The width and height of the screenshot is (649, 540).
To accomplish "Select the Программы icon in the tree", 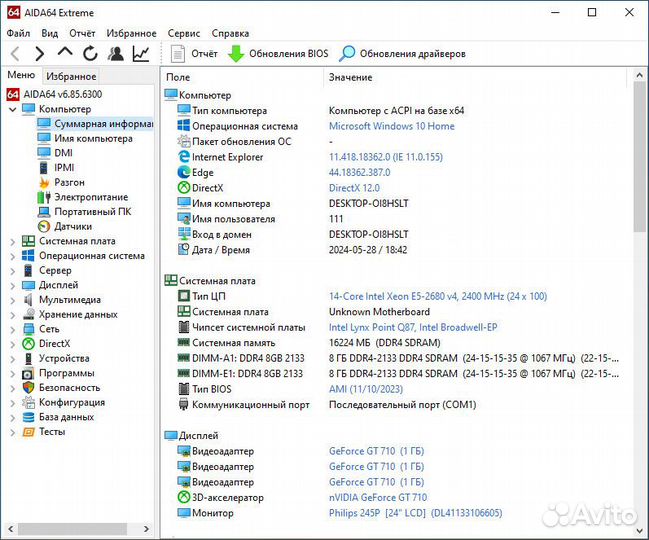I will point(28,373).
